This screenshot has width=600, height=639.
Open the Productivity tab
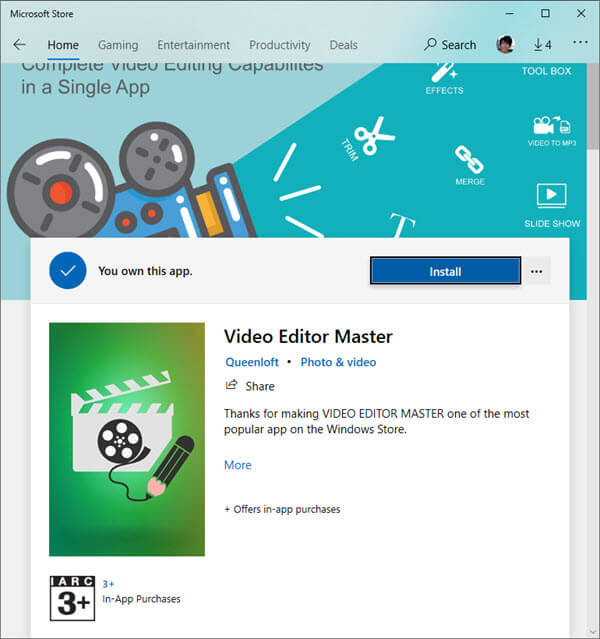point(280,45)
